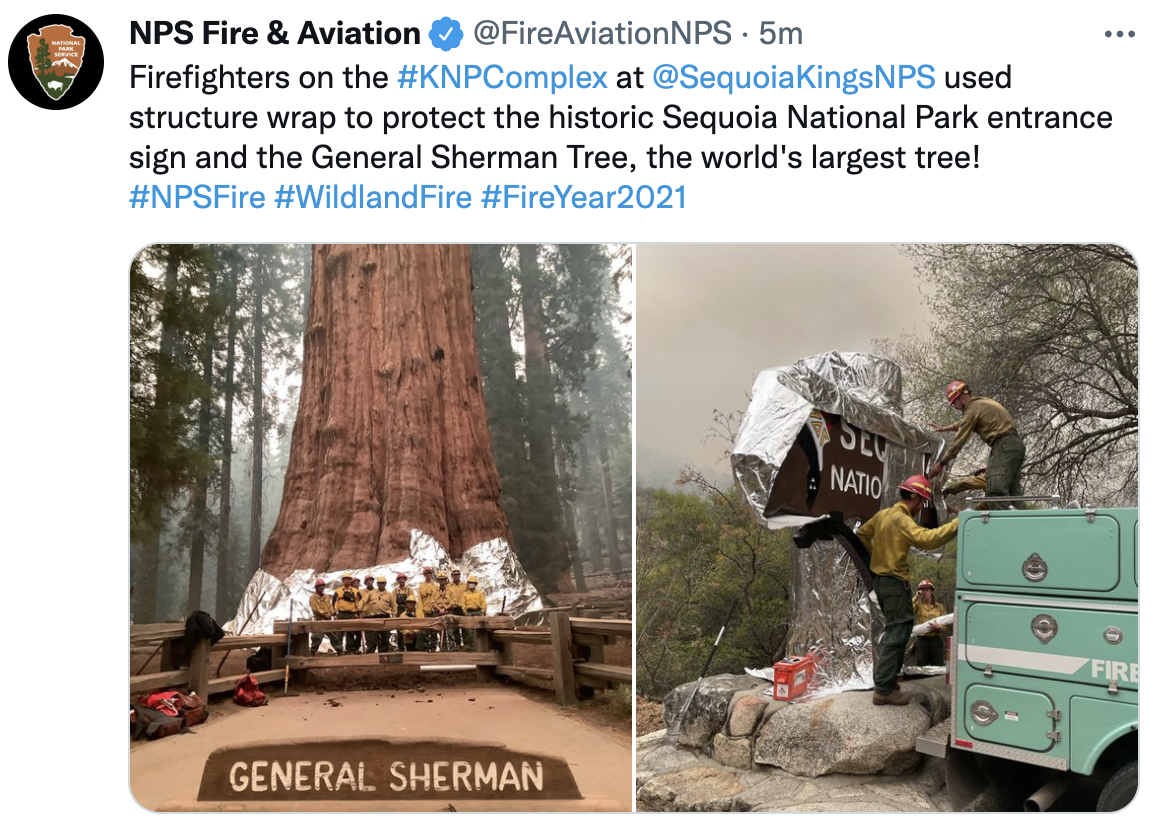Screen dimensions: 1160x824
Task: Open the #NPSFire hashtag
Action: tap(198, 197)
